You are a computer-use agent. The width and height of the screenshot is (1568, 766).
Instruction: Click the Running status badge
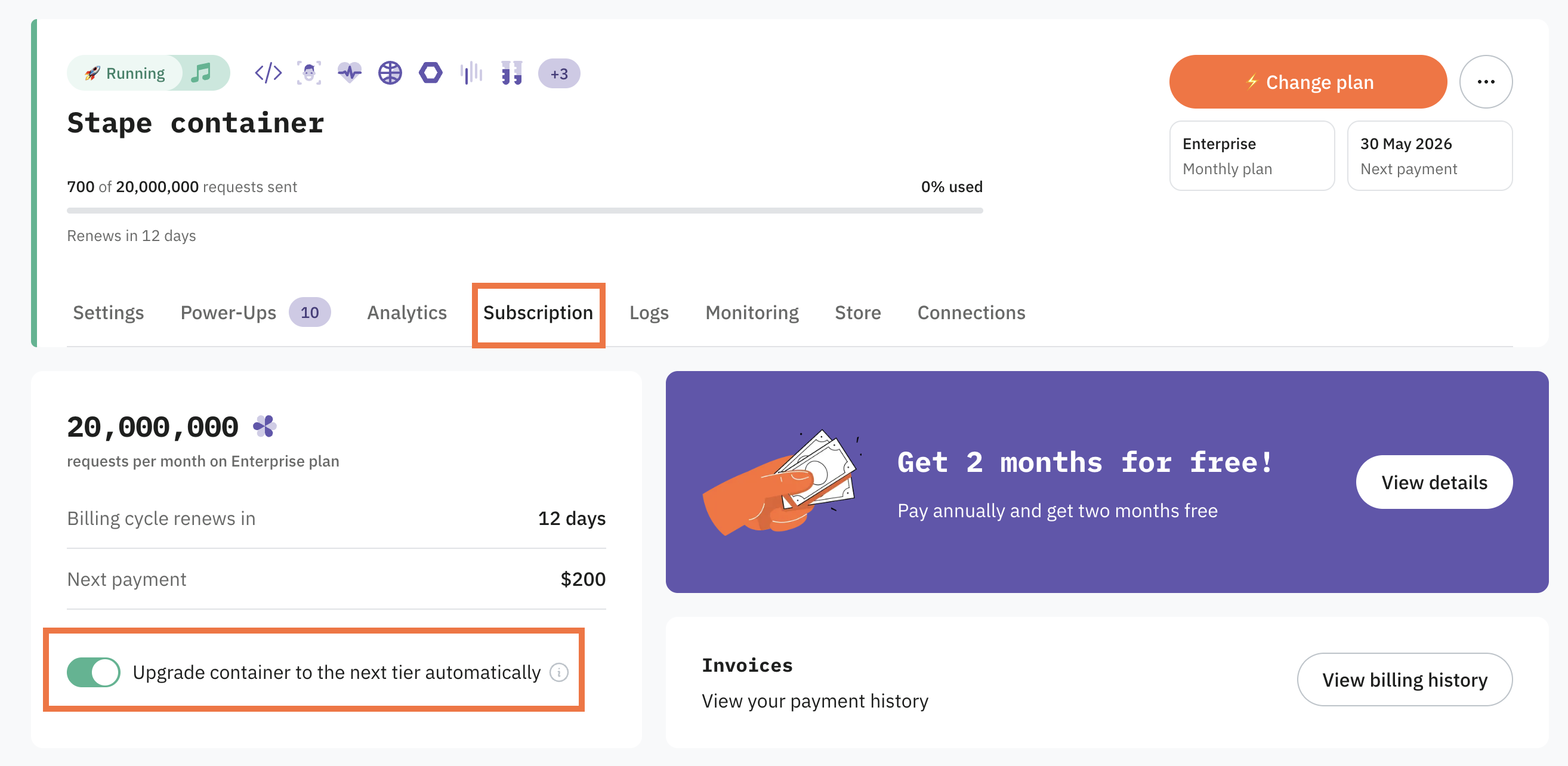(x=125, y=73)
